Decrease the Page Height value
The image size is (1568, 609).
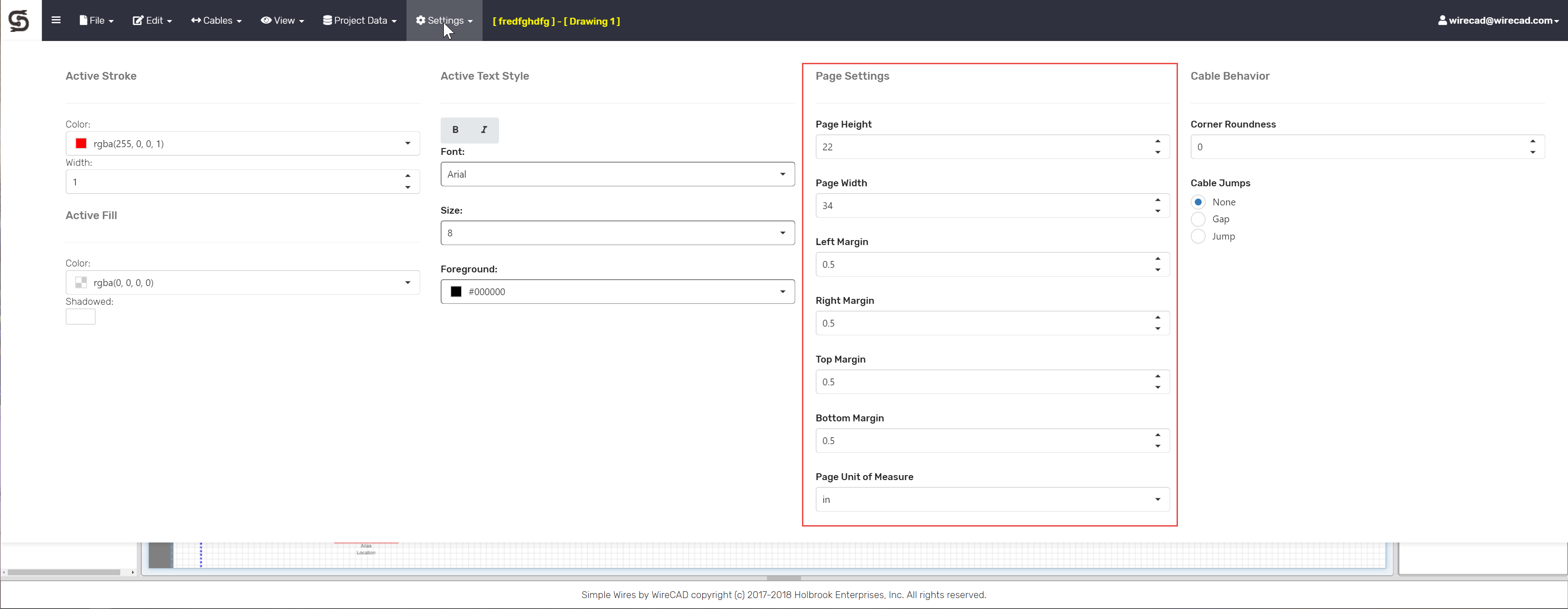[1158, 153]
